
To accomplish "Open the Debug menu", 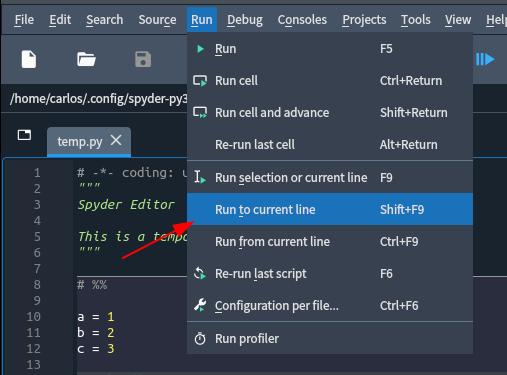I will (245, 20).
